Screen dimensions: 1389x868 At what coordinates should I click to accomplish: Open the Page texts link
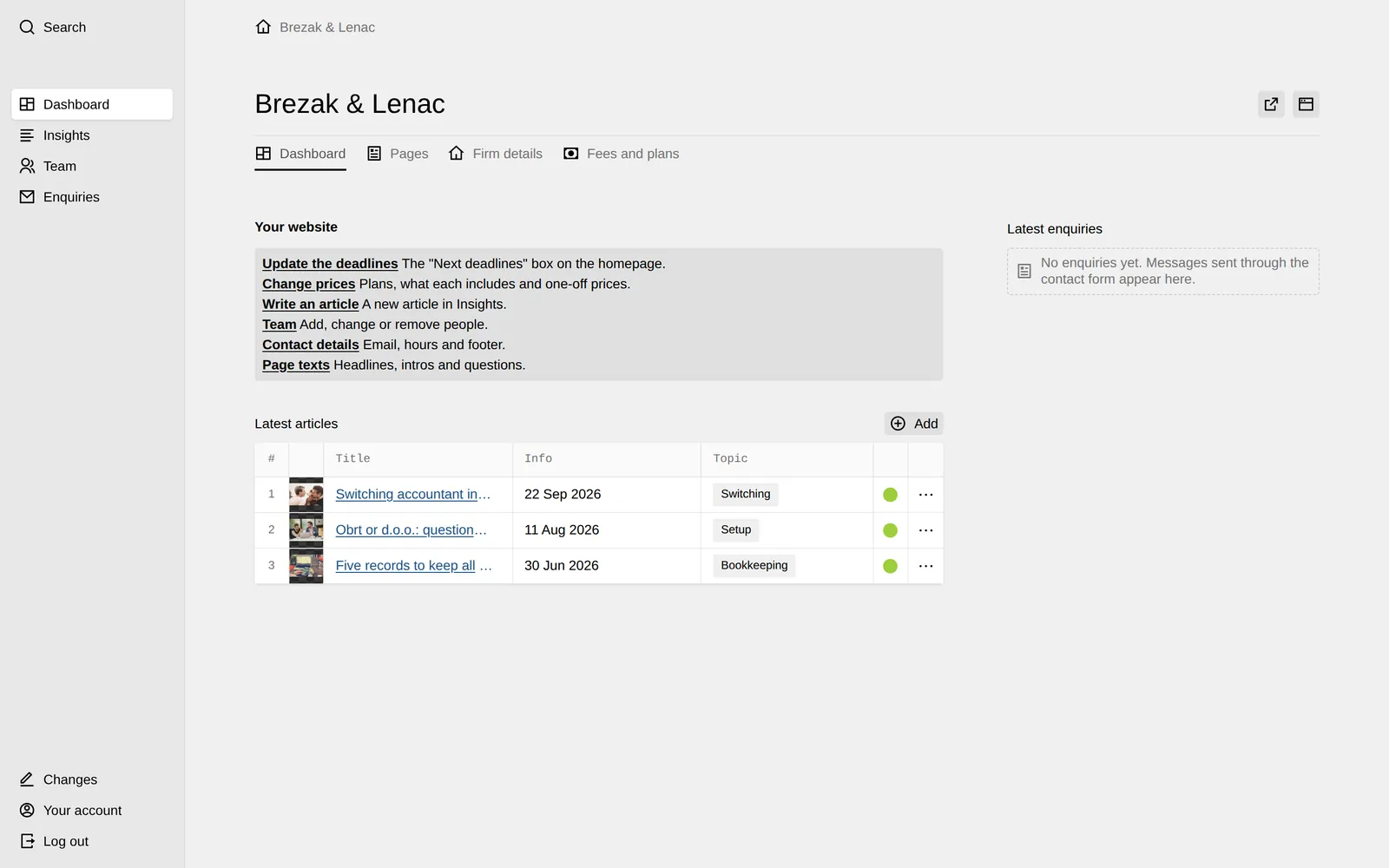pyautogui.click(x=296, y=365)
